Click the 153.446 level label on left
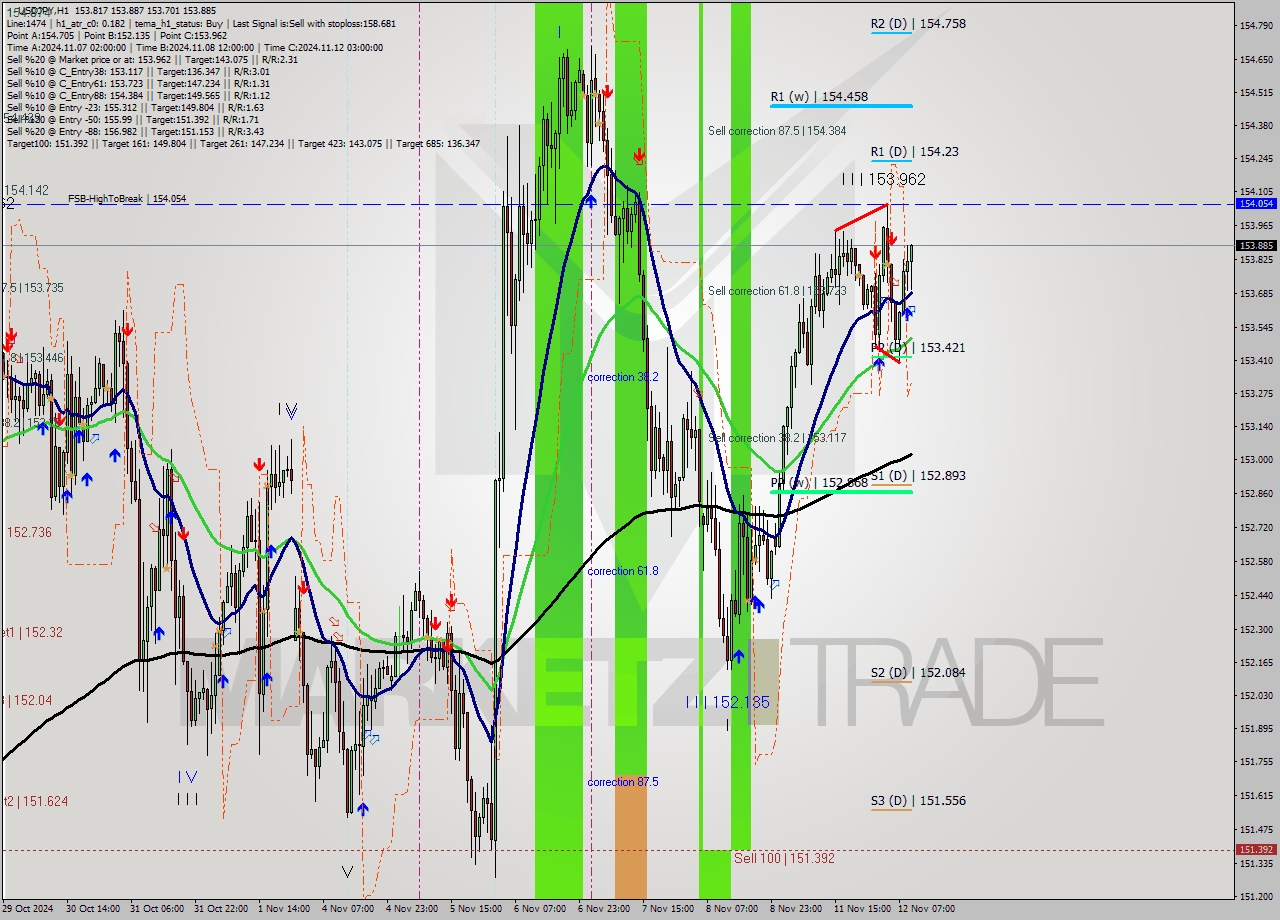 [x=32, y=357]
